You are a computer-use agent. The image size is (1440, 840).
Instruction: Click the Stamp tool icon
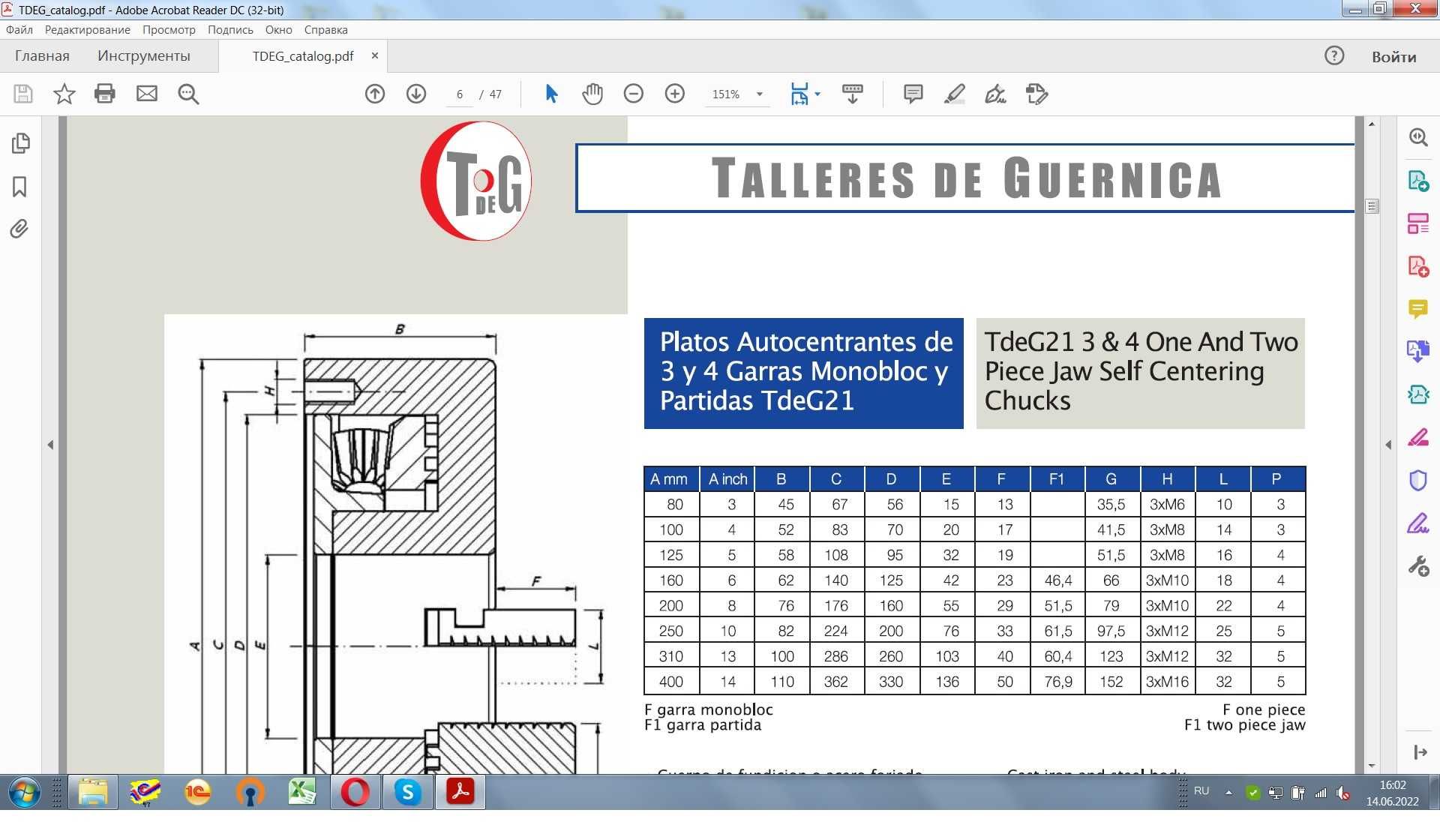click(1036, 94)
